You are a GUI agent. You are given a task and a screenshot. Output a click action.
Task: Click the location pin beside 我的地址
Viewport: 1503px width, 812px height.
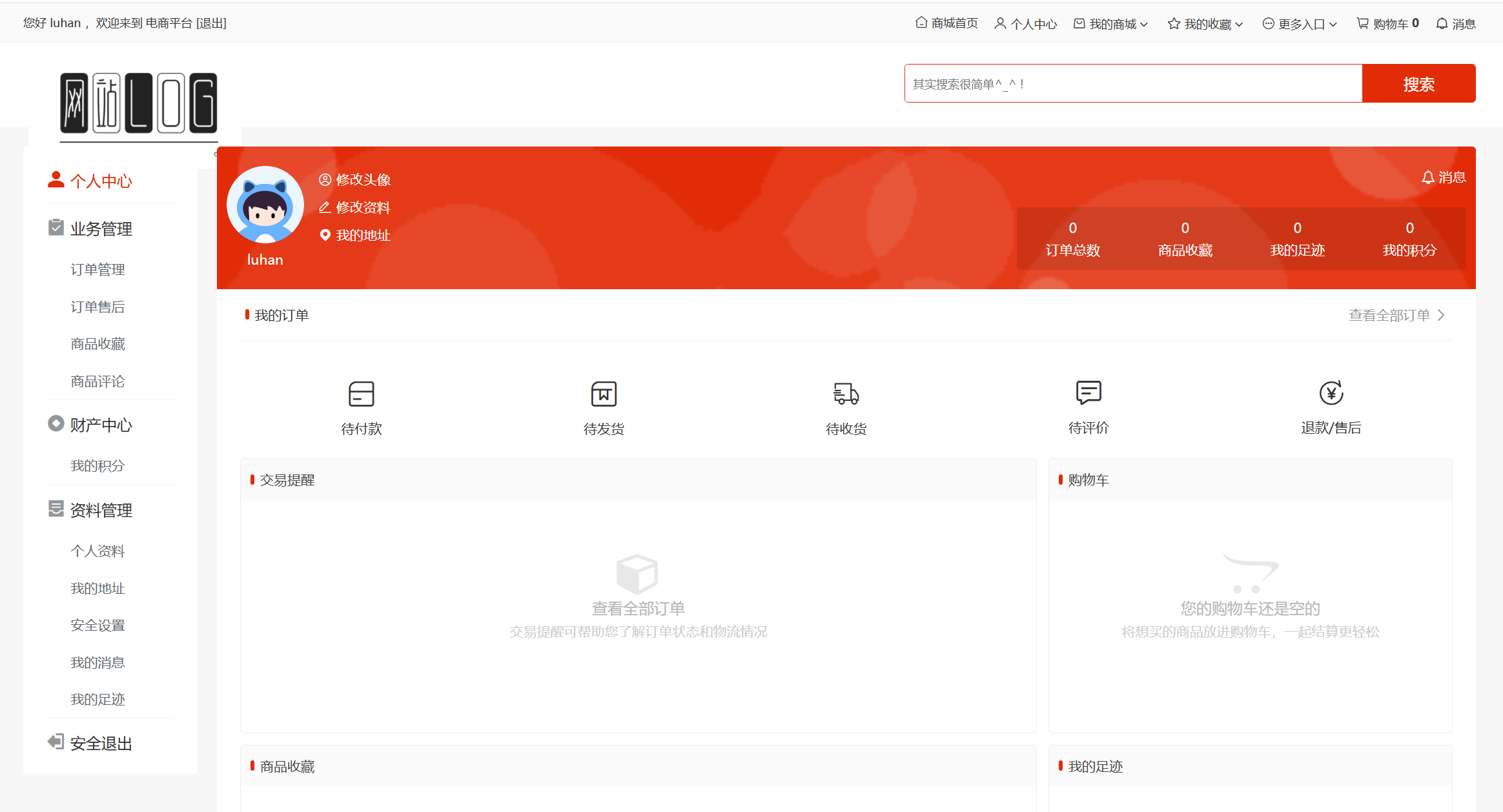(325, 235)
